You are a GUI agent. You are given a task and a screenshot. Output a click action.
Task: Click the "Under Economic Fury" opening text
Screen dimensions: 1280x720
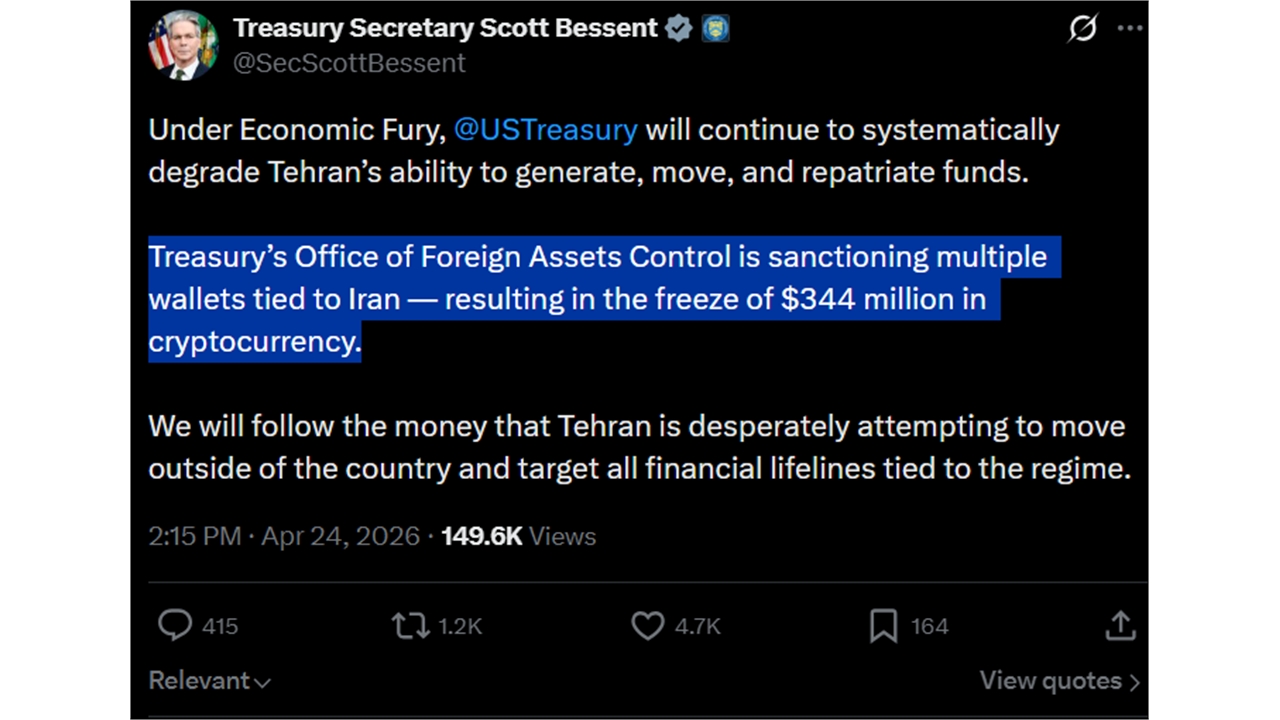click(297, 130)
